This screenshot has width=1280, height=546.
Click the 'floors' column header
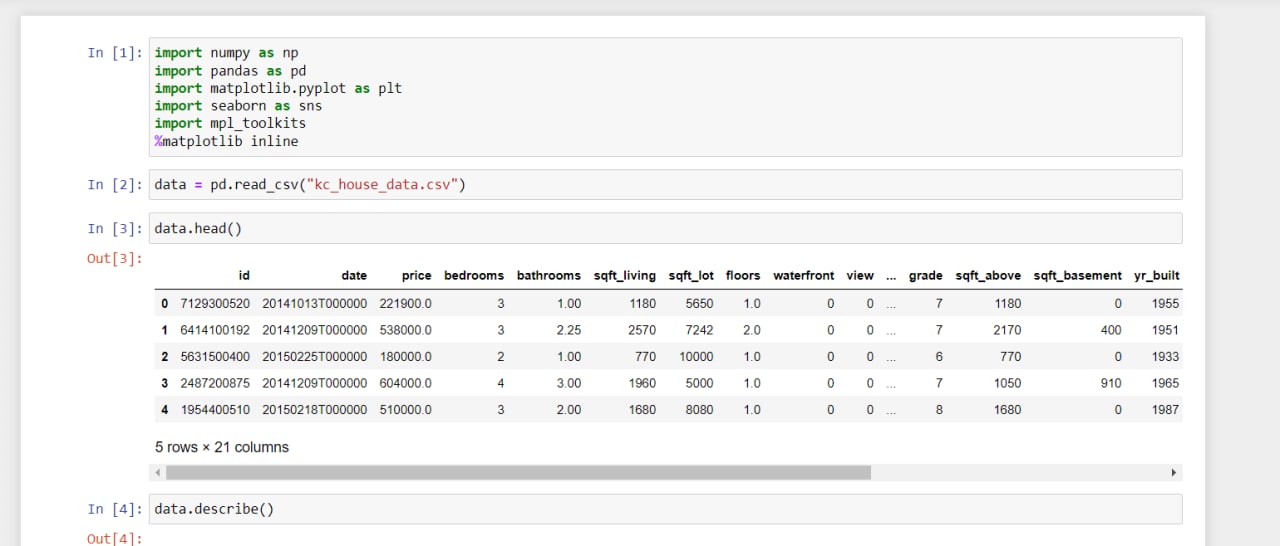pyautogui.click(x=743, y=275)
